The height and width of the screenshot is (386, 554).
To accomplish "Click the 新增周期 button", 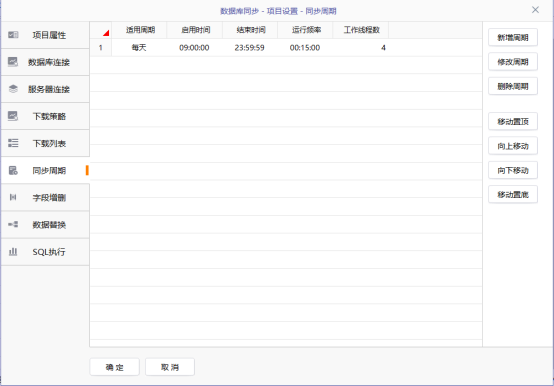I will [x=513, y=37].
